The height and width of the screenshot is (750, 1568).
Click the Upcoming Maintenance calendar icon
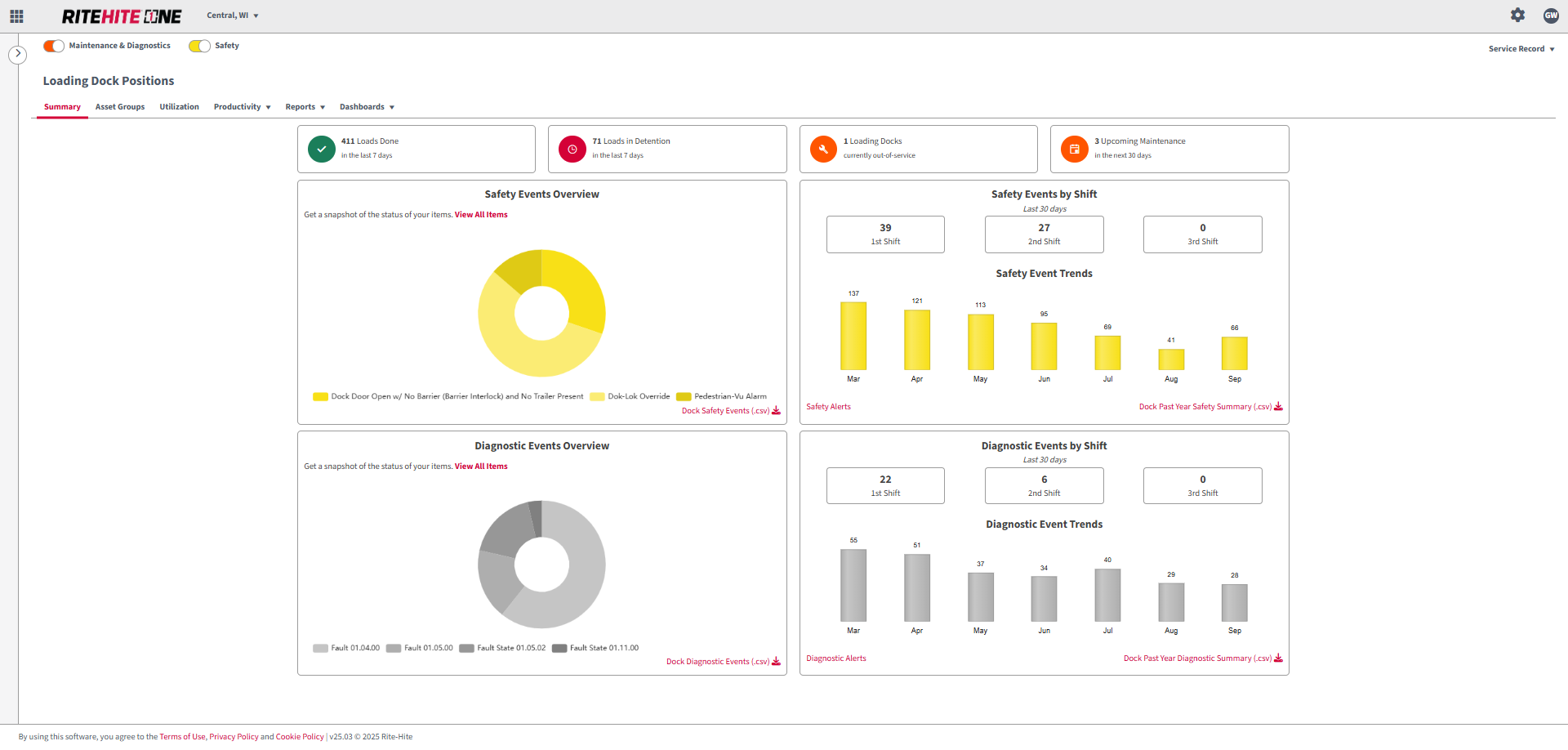(1074, 150)
